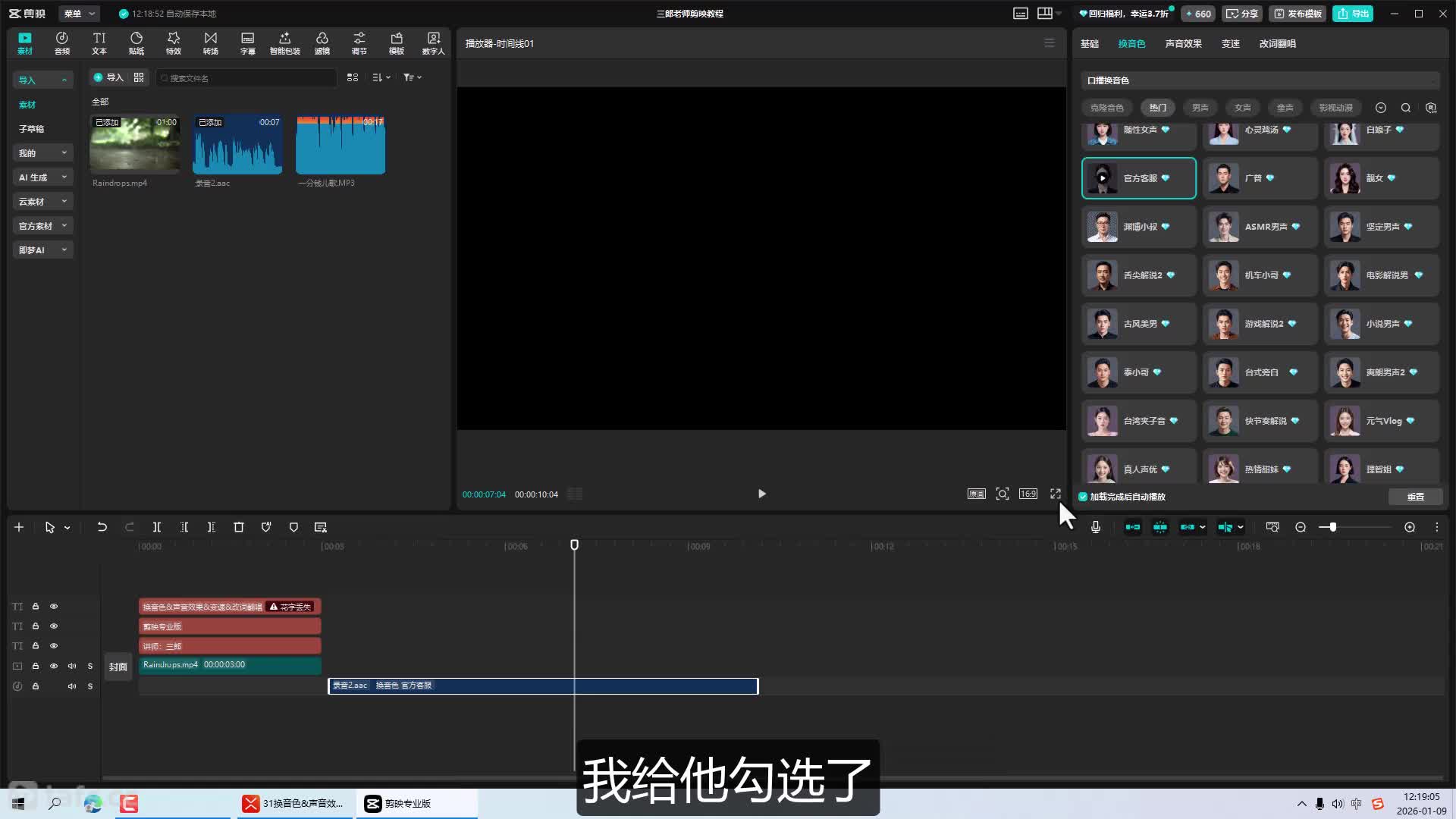Uncheck 加载完成后自动播放 checkbox
The width and height of the screenshot is (1456, 819).
(1083, 497)
